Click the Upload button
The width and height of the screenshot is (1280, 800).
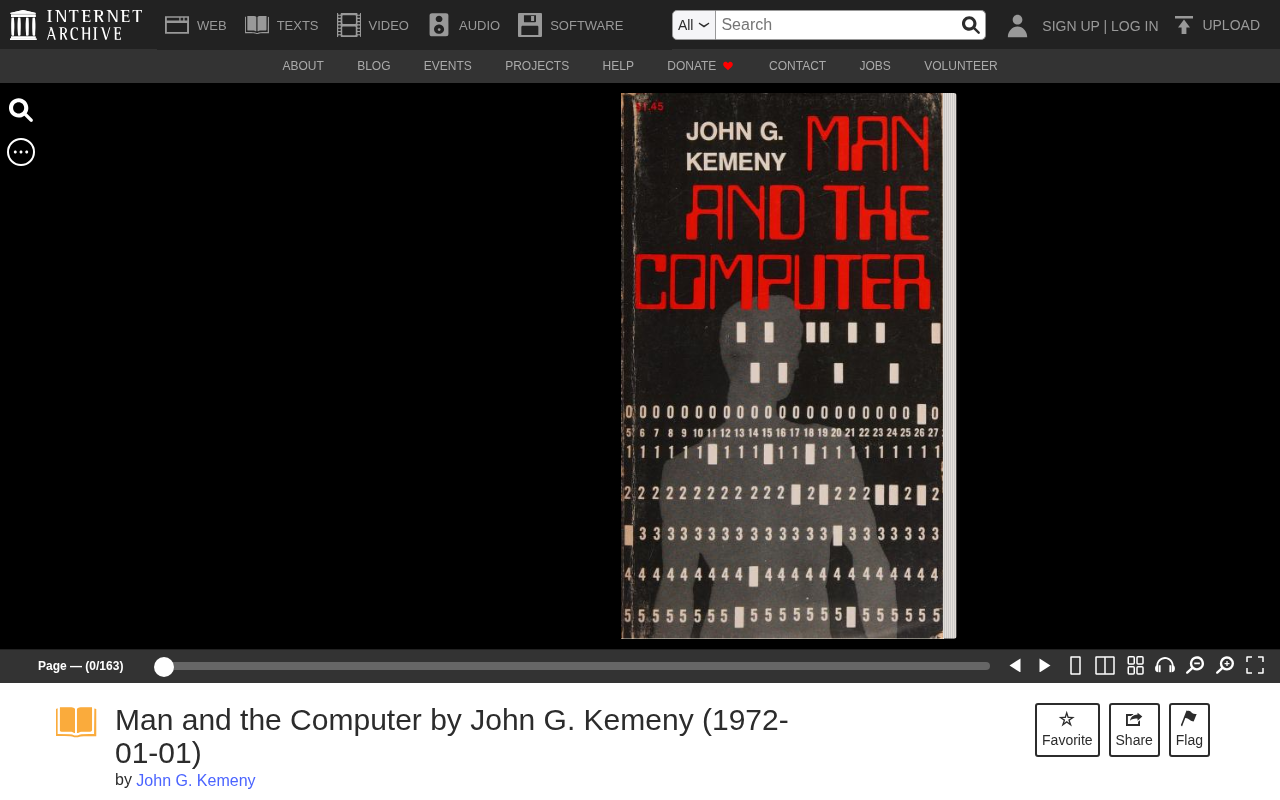[1216, 25]
